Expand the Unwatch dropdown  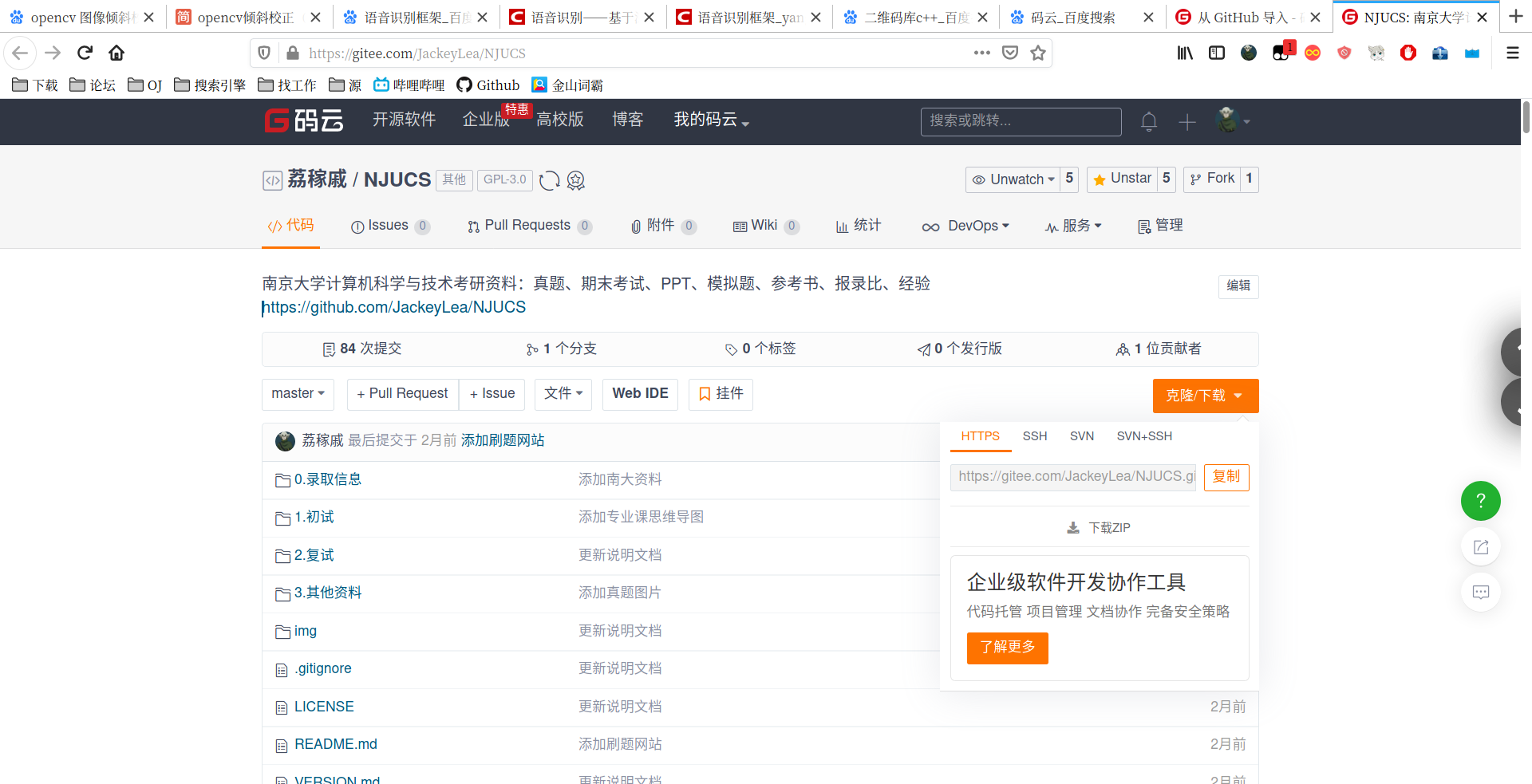(x=1013, y=179)
